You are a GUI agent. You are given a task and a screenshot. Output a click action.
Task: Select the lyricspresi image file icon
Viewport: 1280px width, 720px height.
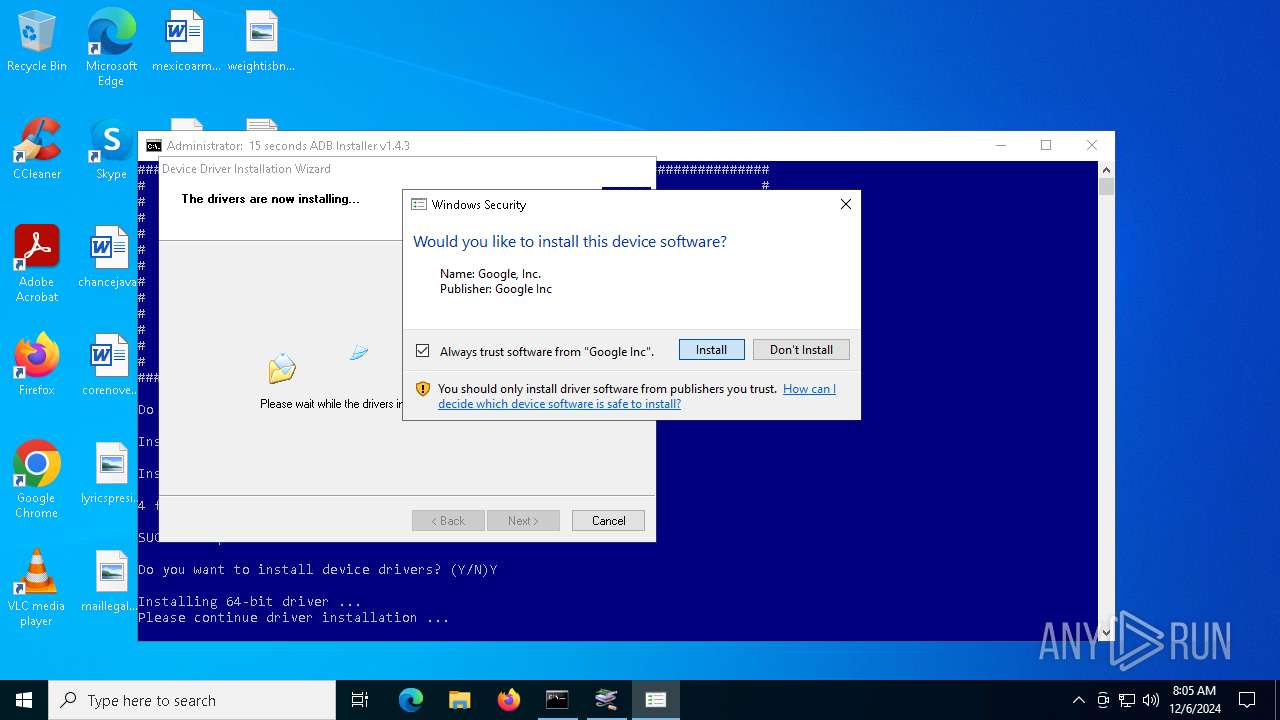coord(108,473)
